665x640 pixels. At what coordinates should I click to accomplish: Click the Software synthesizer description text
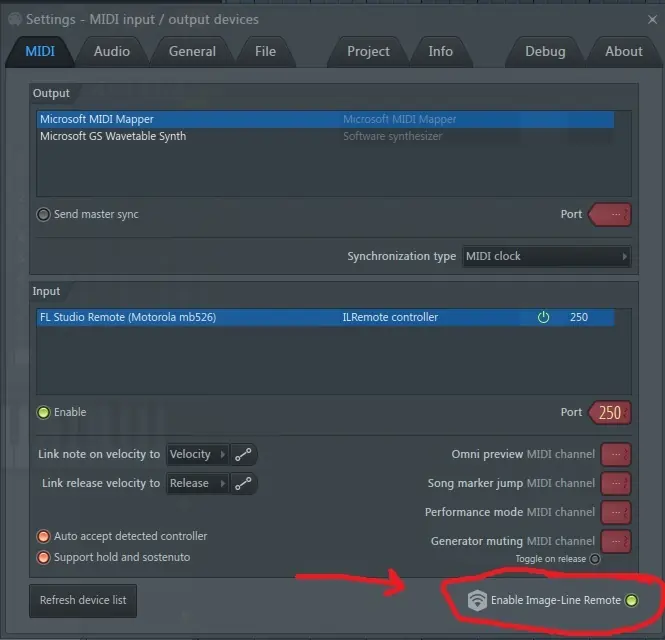click(x=392, y=136)
